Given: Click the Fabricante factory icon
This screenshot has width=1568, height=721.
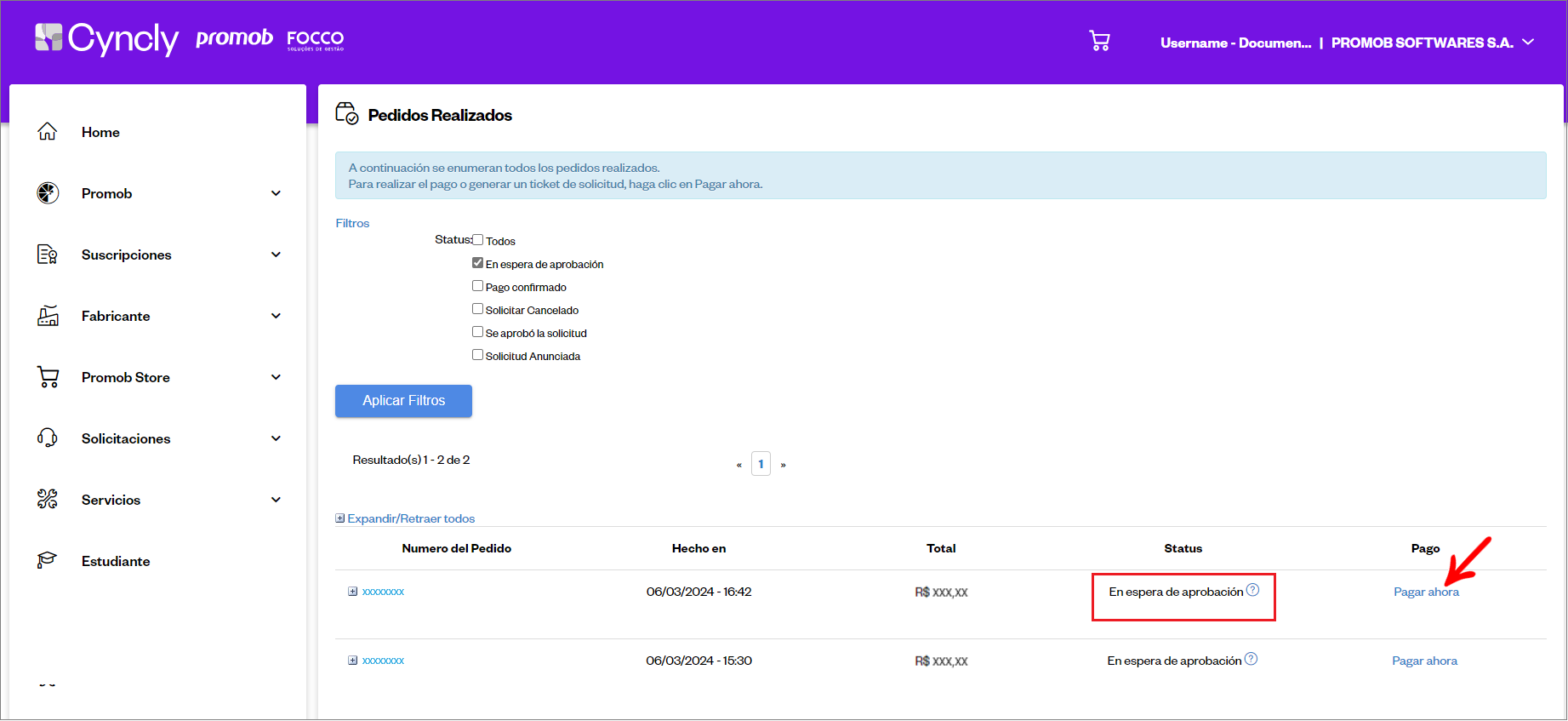Looking at the screenshot, I should pos(48,316).
